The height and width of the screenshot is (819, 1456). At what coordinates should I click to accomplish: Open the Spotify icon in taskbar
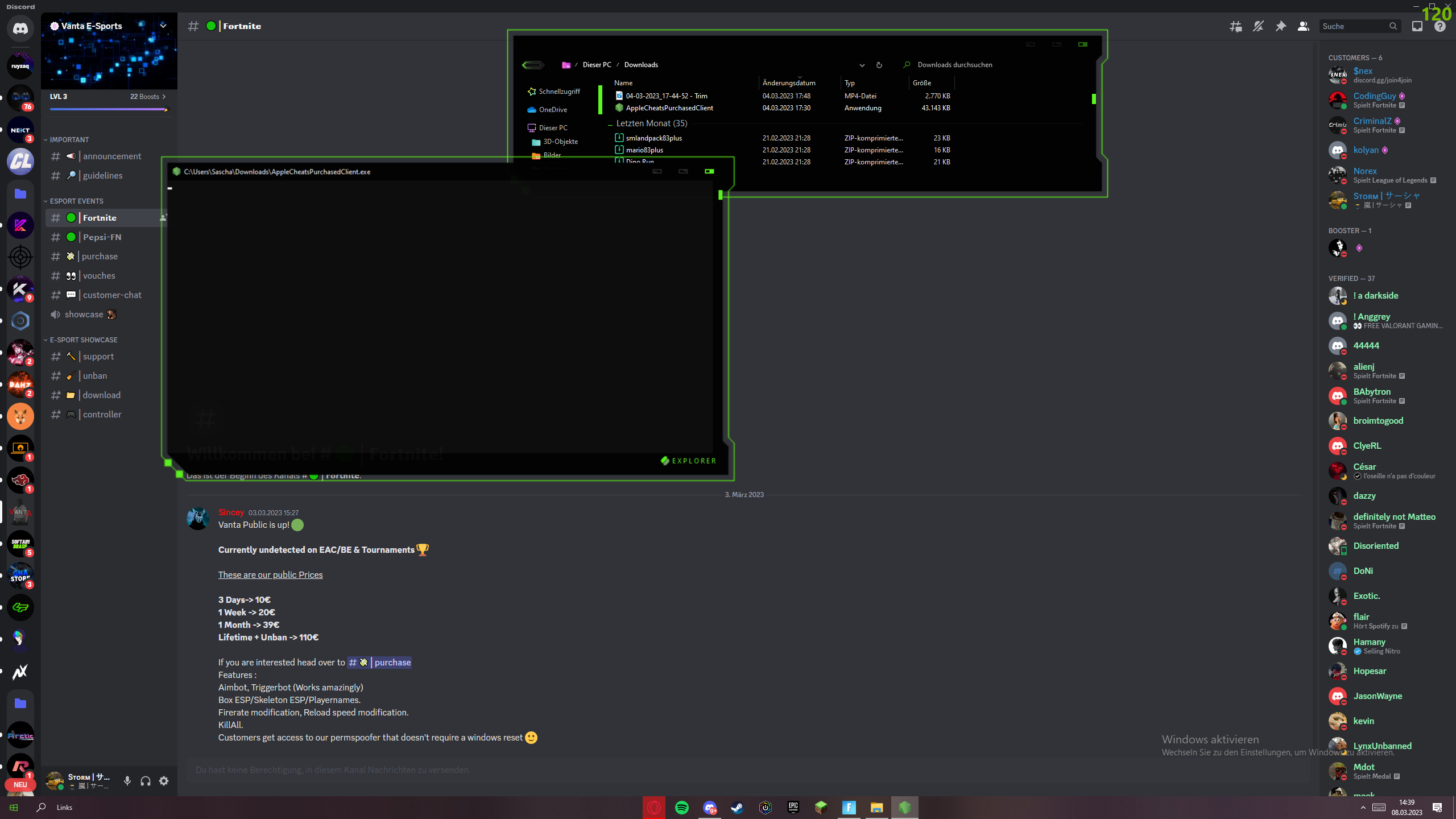(681, 807)
